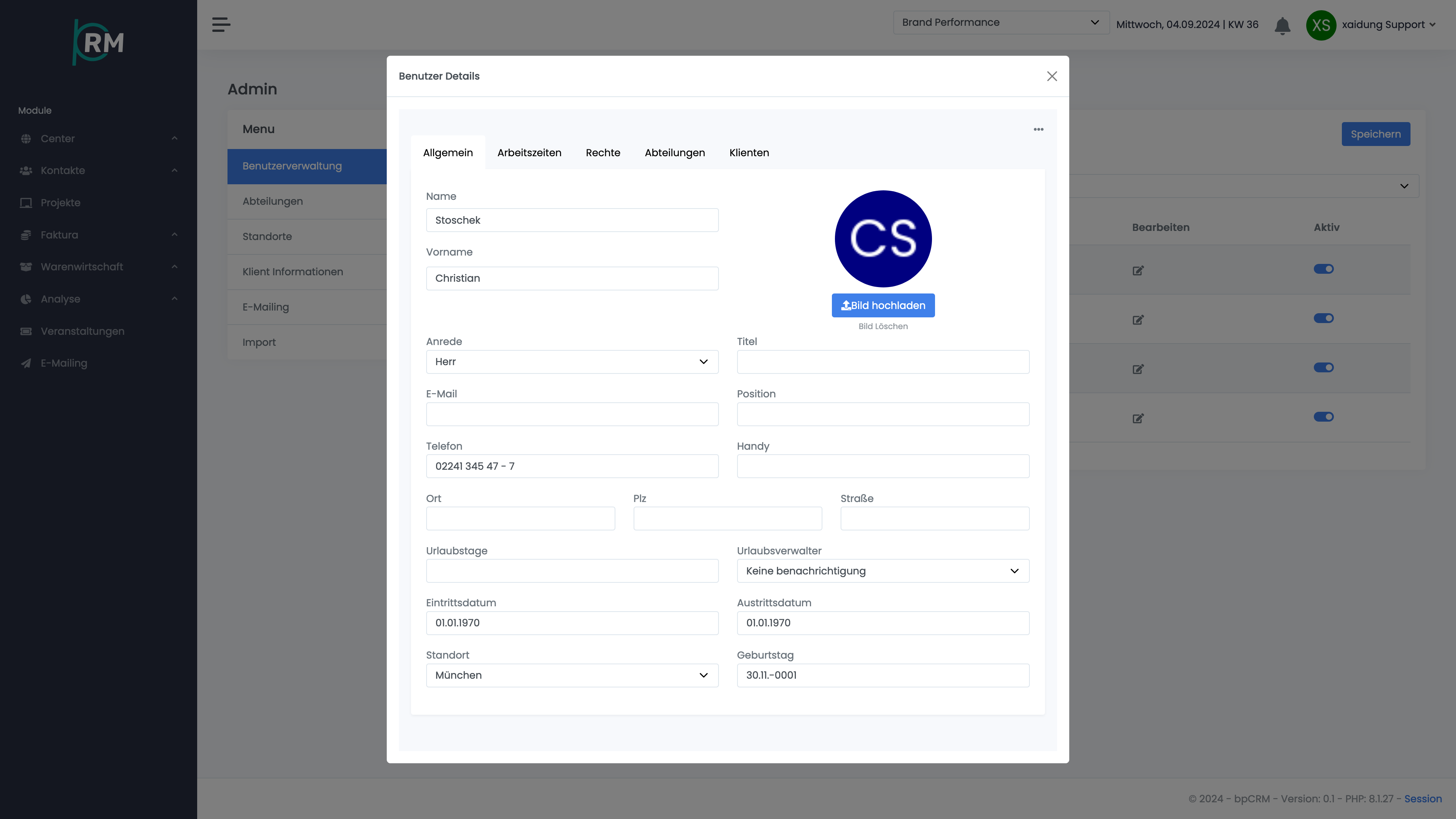Click the Telefon input field
Image resolution: width=1456 pixels, height=819 pixels.
[572, 466]
